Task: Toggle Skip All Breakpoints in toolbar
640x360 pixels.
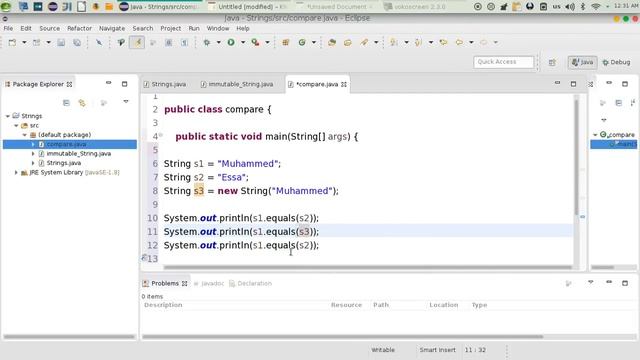Action: [x=99, y=42]
